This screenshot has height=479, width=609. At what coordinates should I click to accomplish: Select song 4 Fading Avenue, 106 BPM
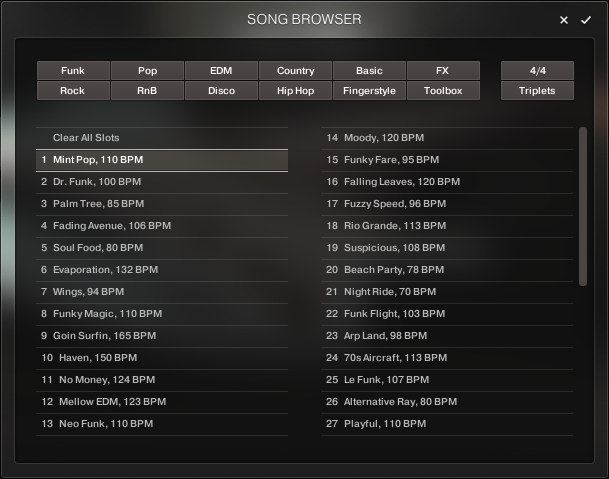coord(162,226)
